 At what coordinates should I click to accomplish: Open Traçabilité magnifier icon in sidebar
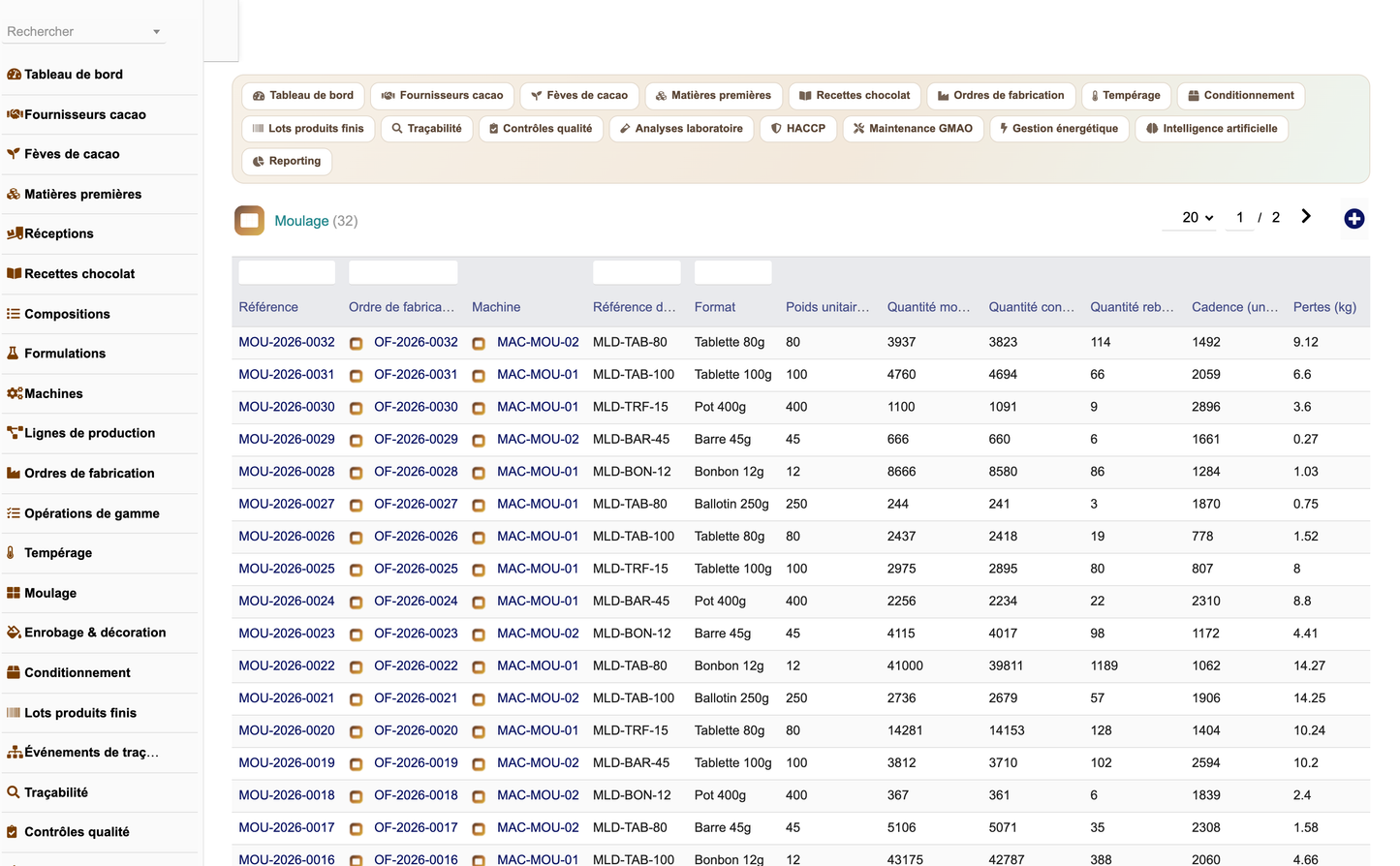pos(13,791)
